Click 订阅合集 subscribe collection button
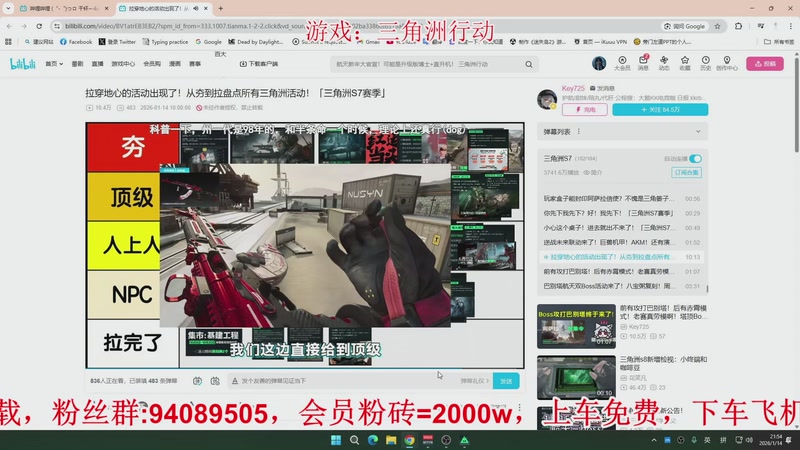The height and width of the screenshot is (450, 800). tap(686, 172)
